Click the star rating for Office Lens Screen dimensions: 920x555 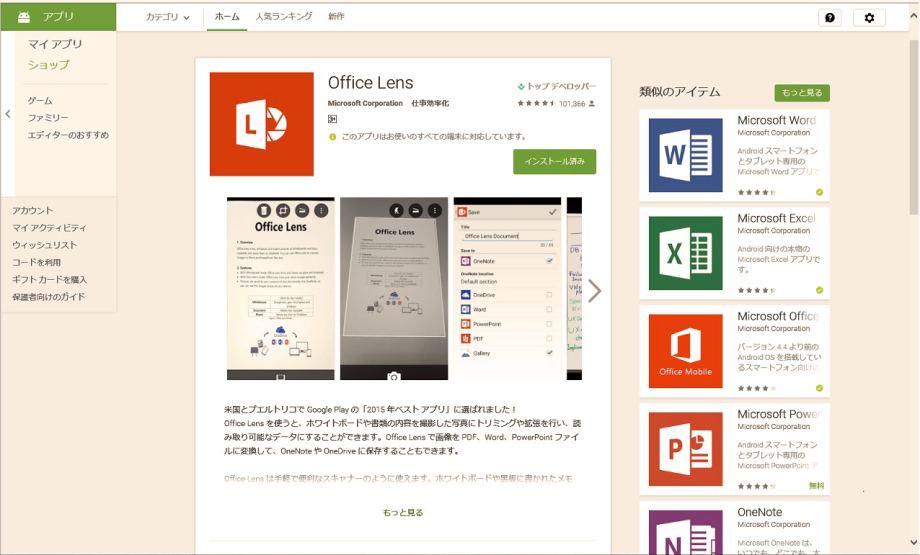pyautogui.click(x=536, y=103)
